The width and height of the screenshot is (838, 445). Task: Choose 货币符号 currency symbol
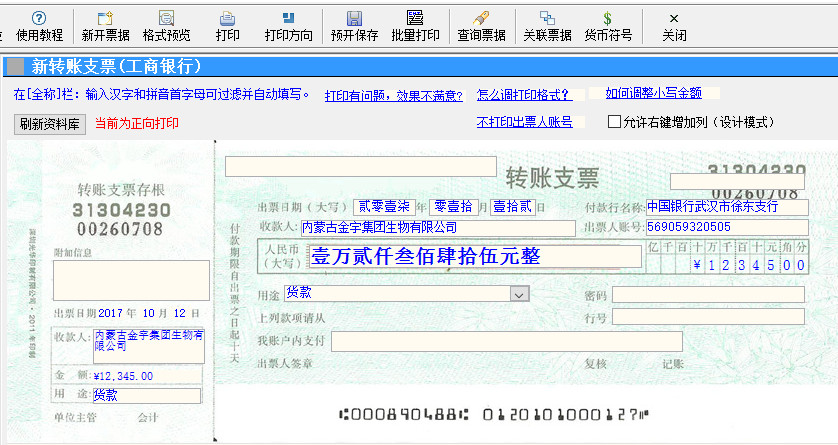pyautogui.click(x=608, y=27)
